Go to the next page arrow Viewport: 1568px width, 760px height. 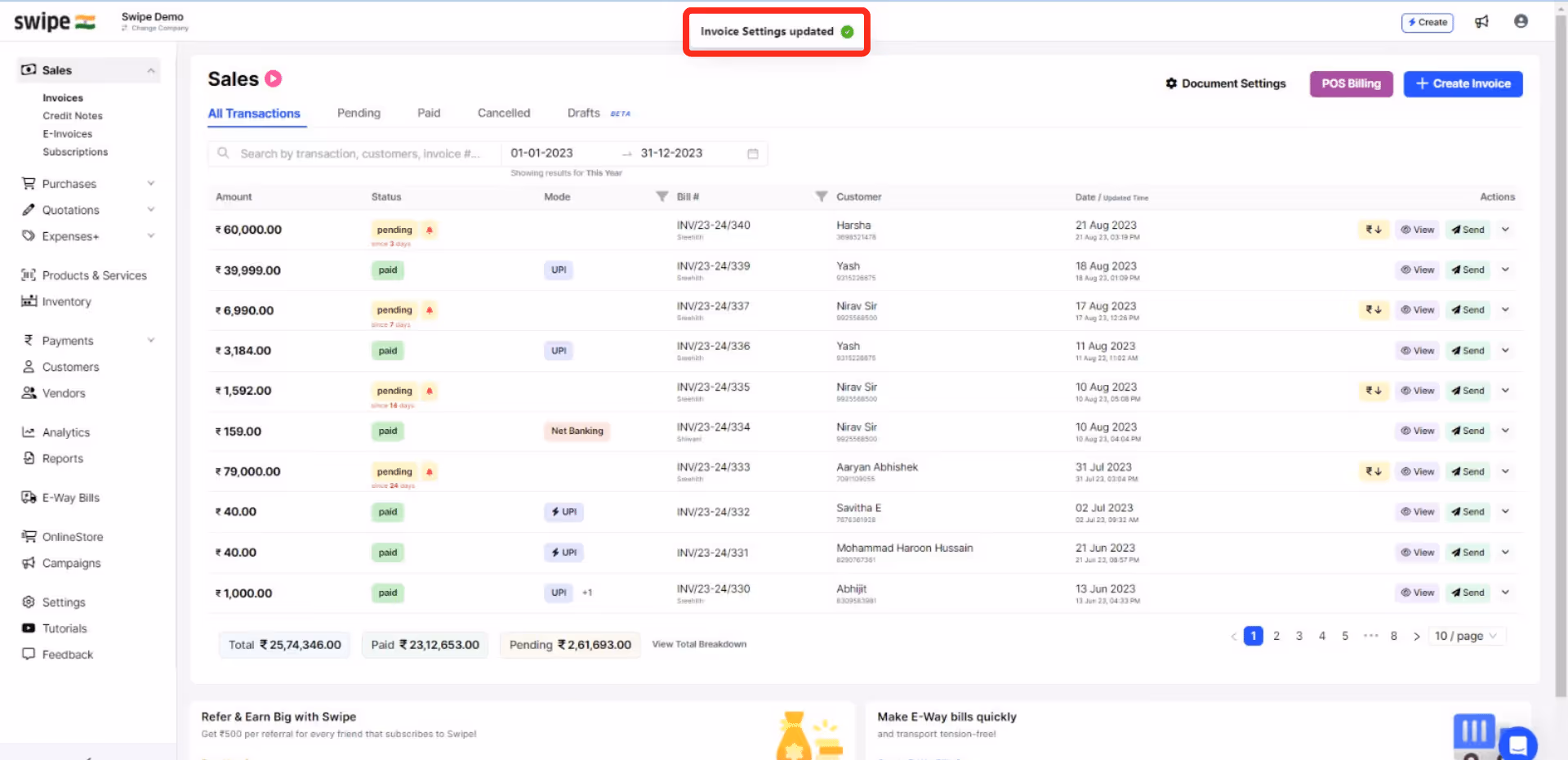pyautogui.click(x=1417, y=636)
